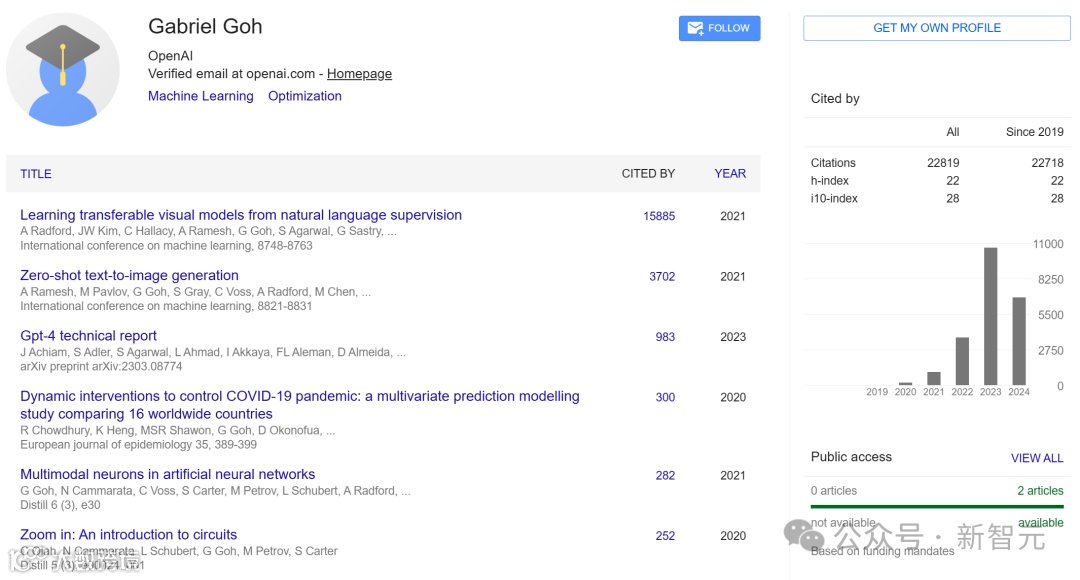The height and width of the screenshot is (580, 1080).
Task: Open the Optimization interest tag
Action: [x=305, y=97]
